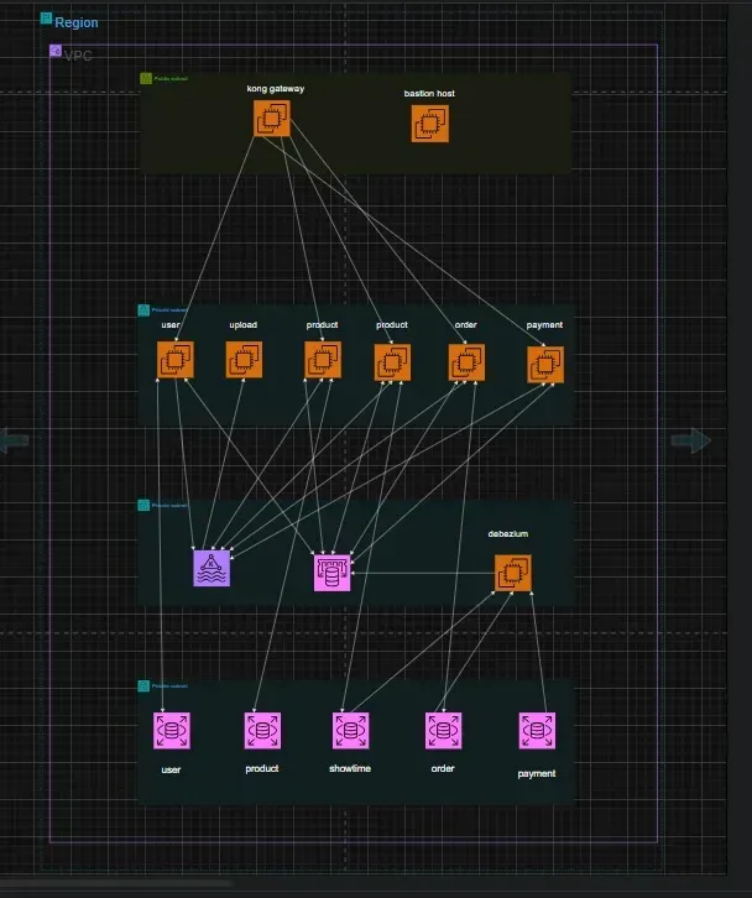Click "order" label above the EC2 instance
This screenshot has width=753, height=899.
click(x=466, y=325)
